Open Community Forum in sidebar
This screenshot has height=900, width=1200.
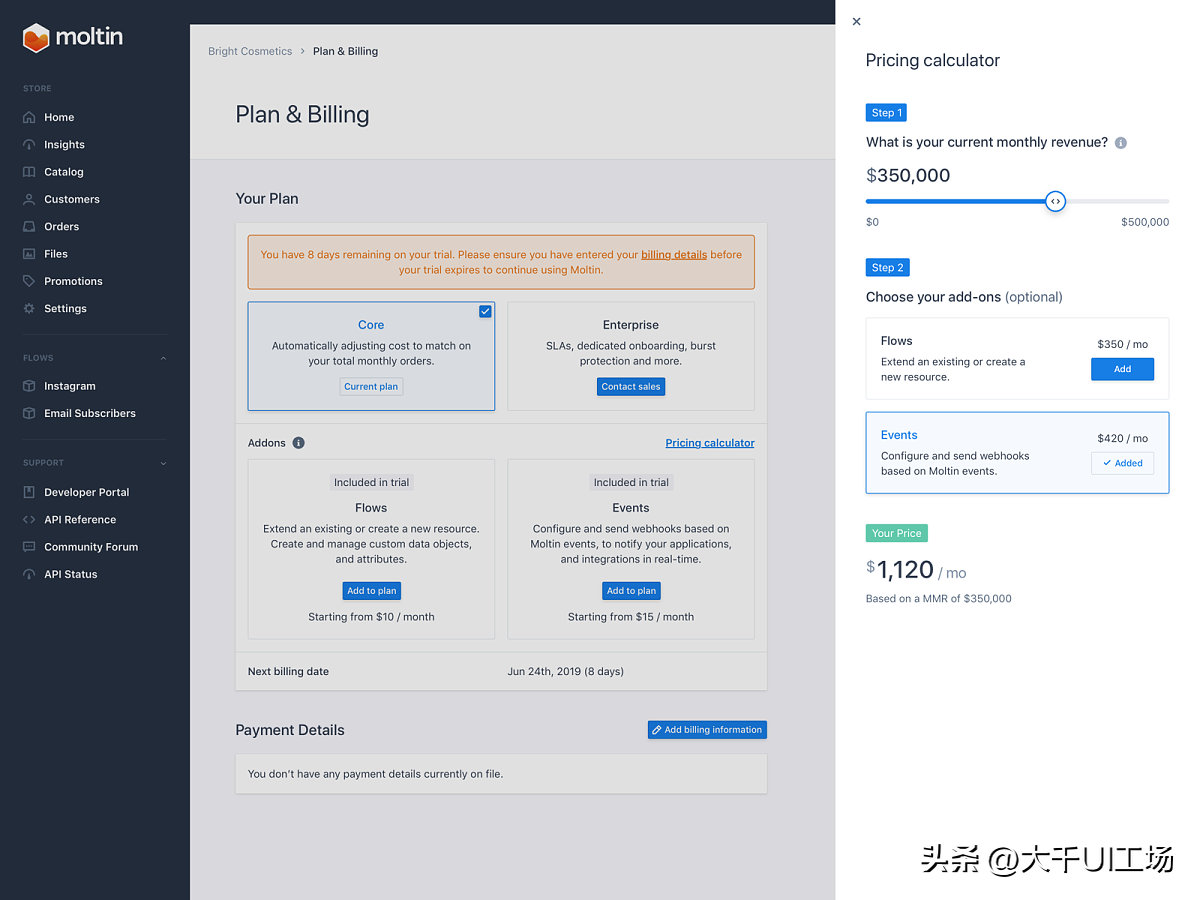pyautogui.click(x=91, y=547)
